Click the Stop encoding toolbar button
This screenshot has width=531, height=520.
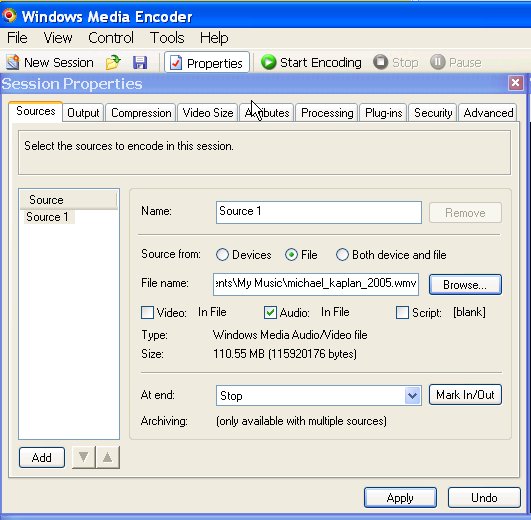click(x=396, y=63)
